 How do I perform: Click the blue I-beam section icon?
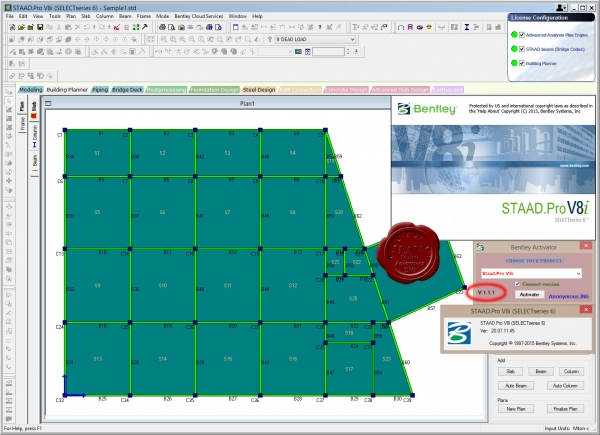(x=467, y=27)
